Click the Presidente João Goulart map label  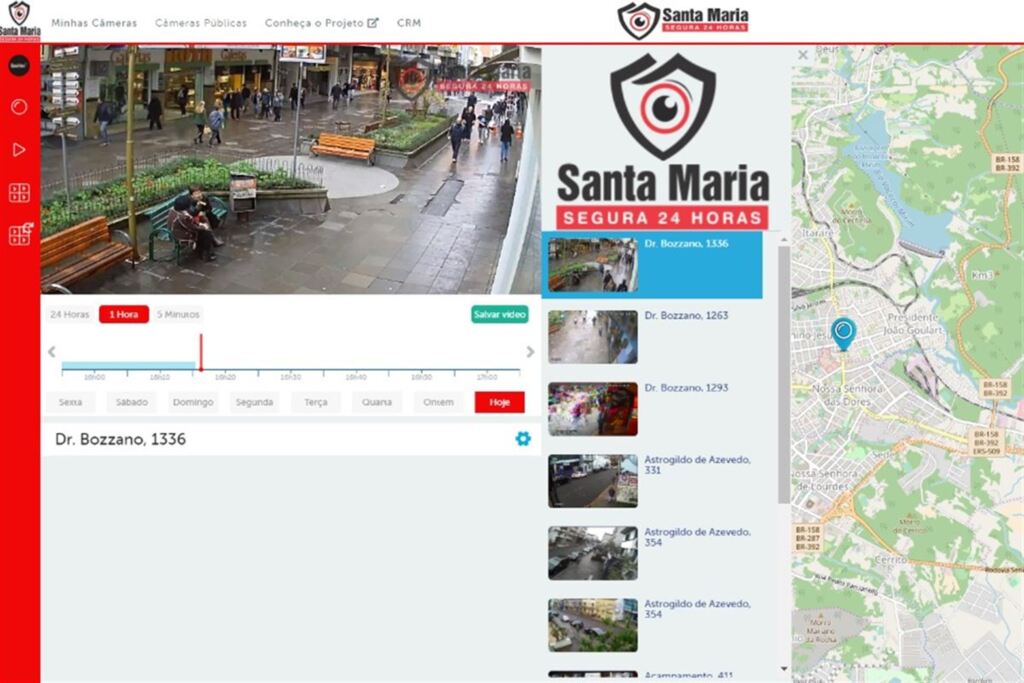(x=914, y=324)
